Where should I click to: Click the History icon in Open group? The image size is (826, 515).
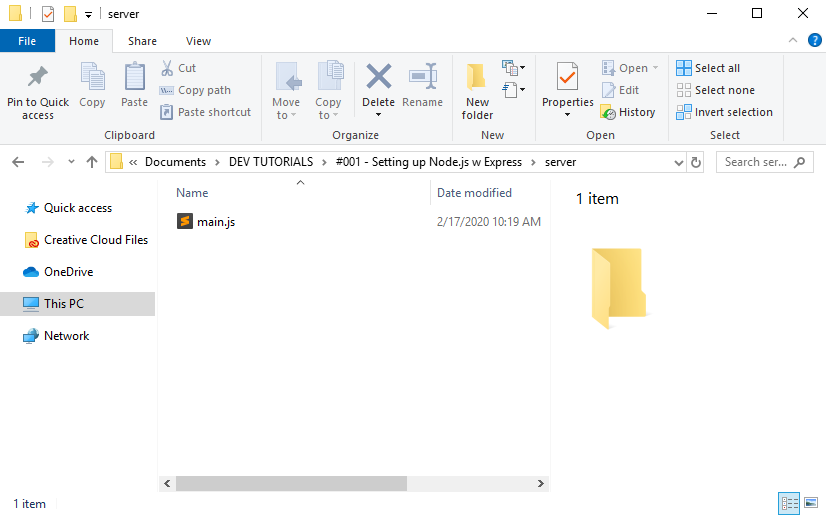click(607, 112)
